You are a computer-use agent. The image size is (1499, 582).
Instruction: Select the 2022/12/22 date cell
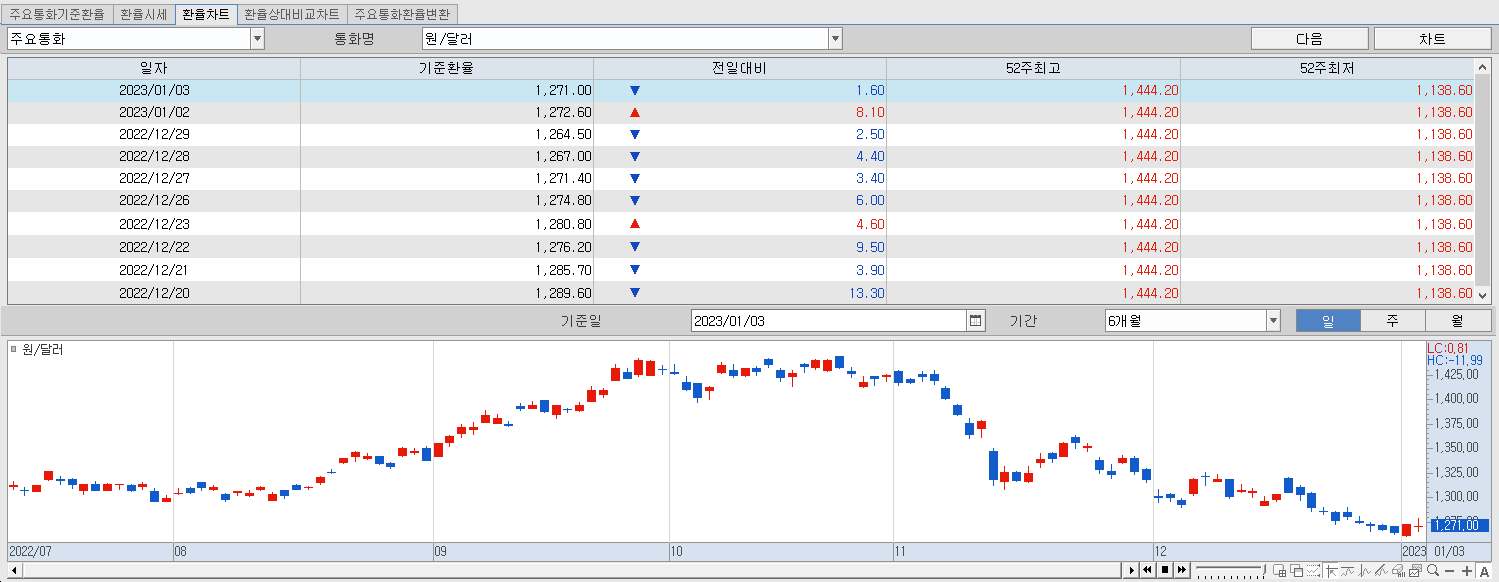pos(154,247)
